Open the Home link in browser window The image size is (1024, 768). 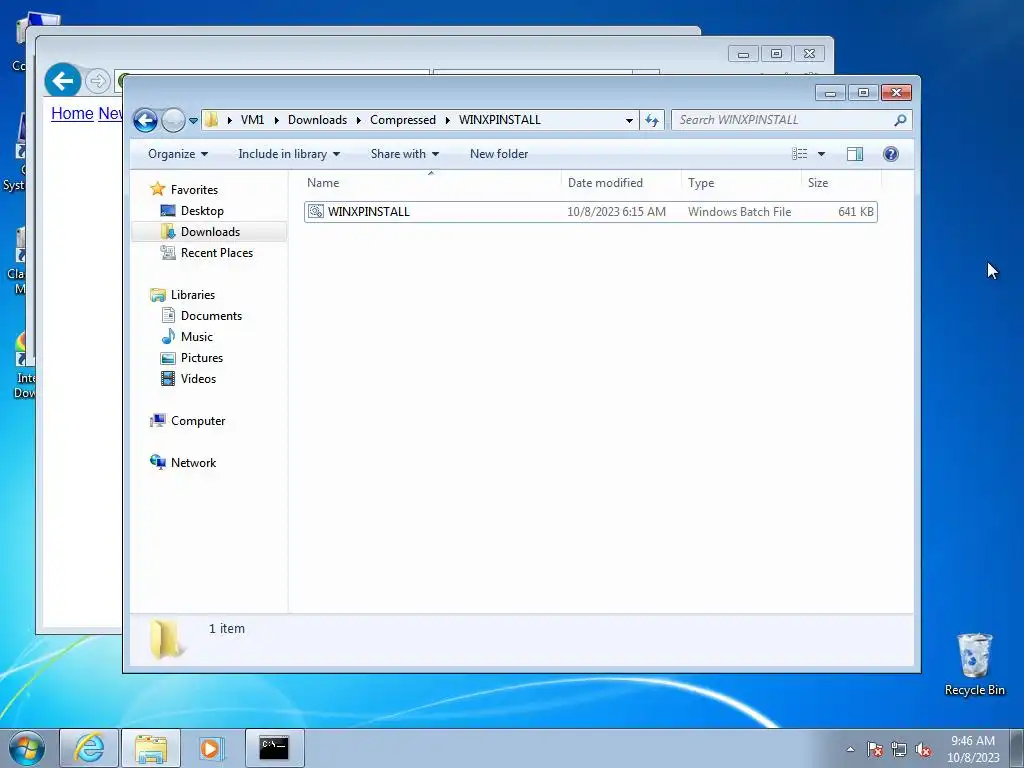[x=72, y=114]
